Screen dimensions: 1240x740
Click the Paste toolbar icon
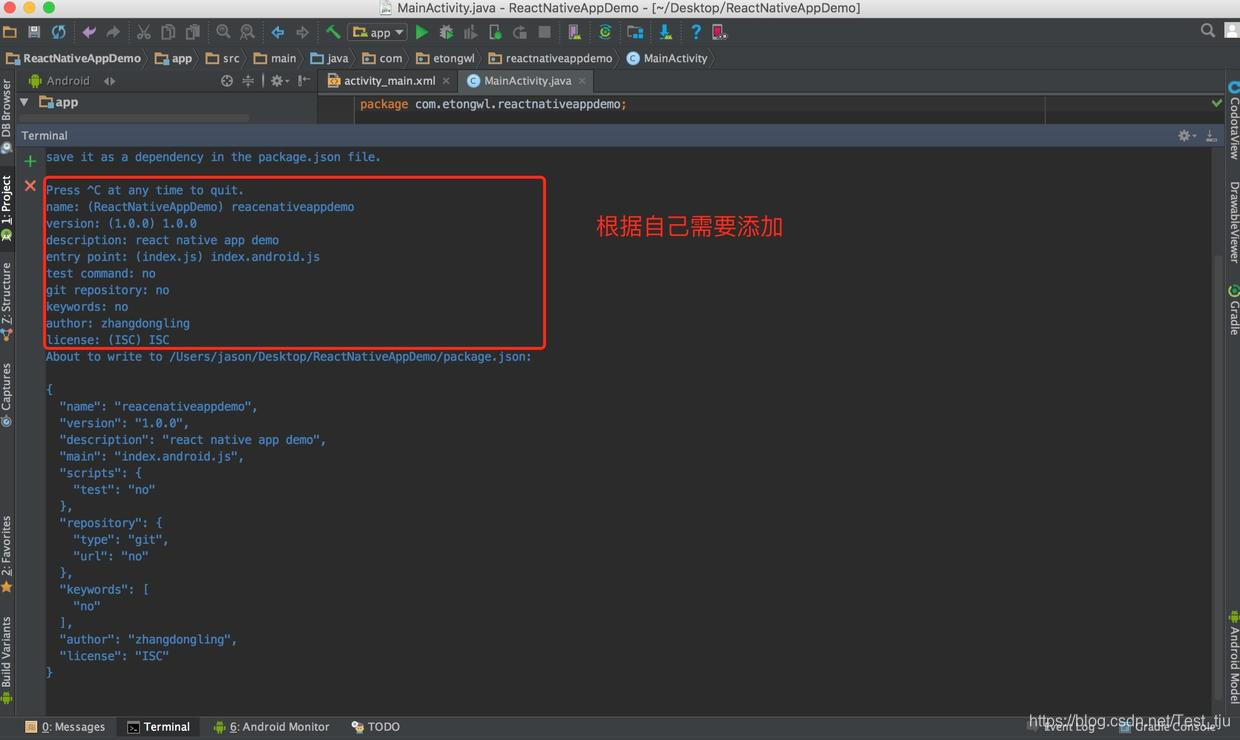193,32
